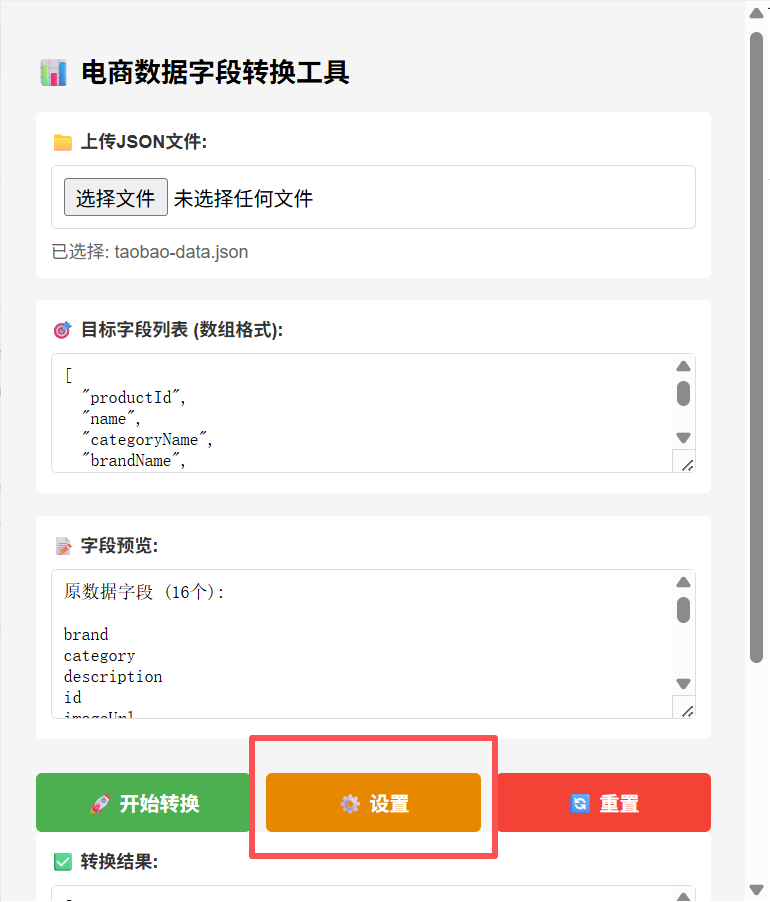Click the rocket icon in 开始转换 button
Viewport: 770px width, 902px height.
100,804
